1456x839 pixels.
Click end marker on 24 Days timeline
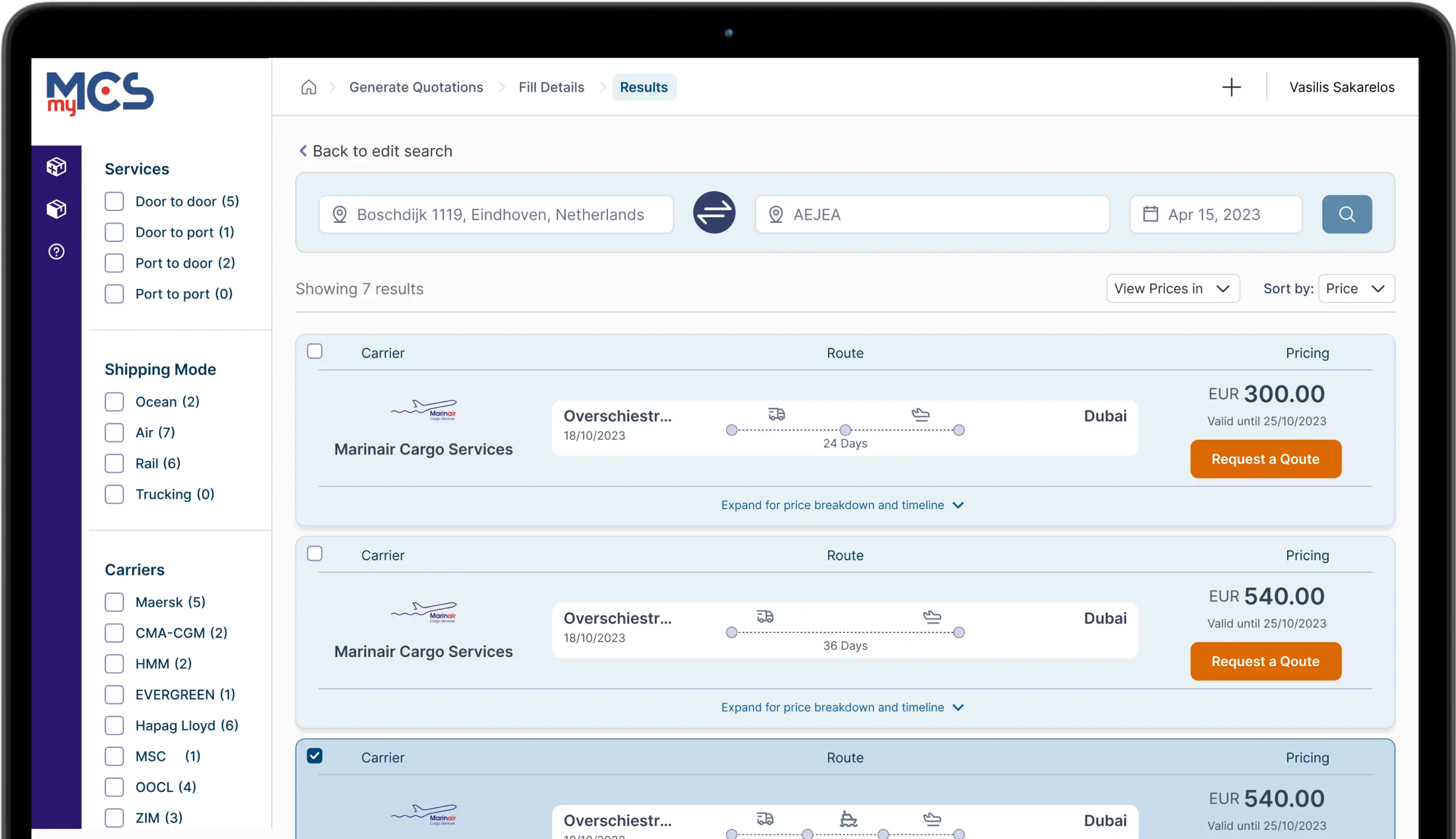(x=958, y=430)
